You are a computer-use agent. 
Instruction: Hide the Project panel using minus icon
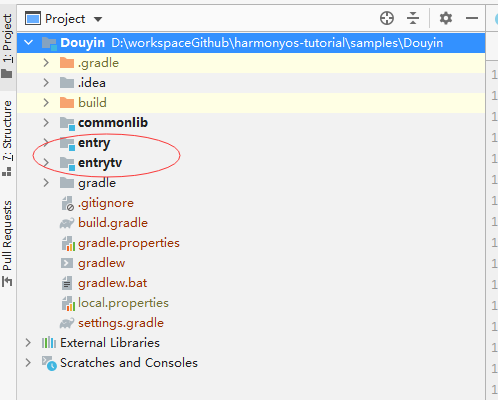coord(472,18)
